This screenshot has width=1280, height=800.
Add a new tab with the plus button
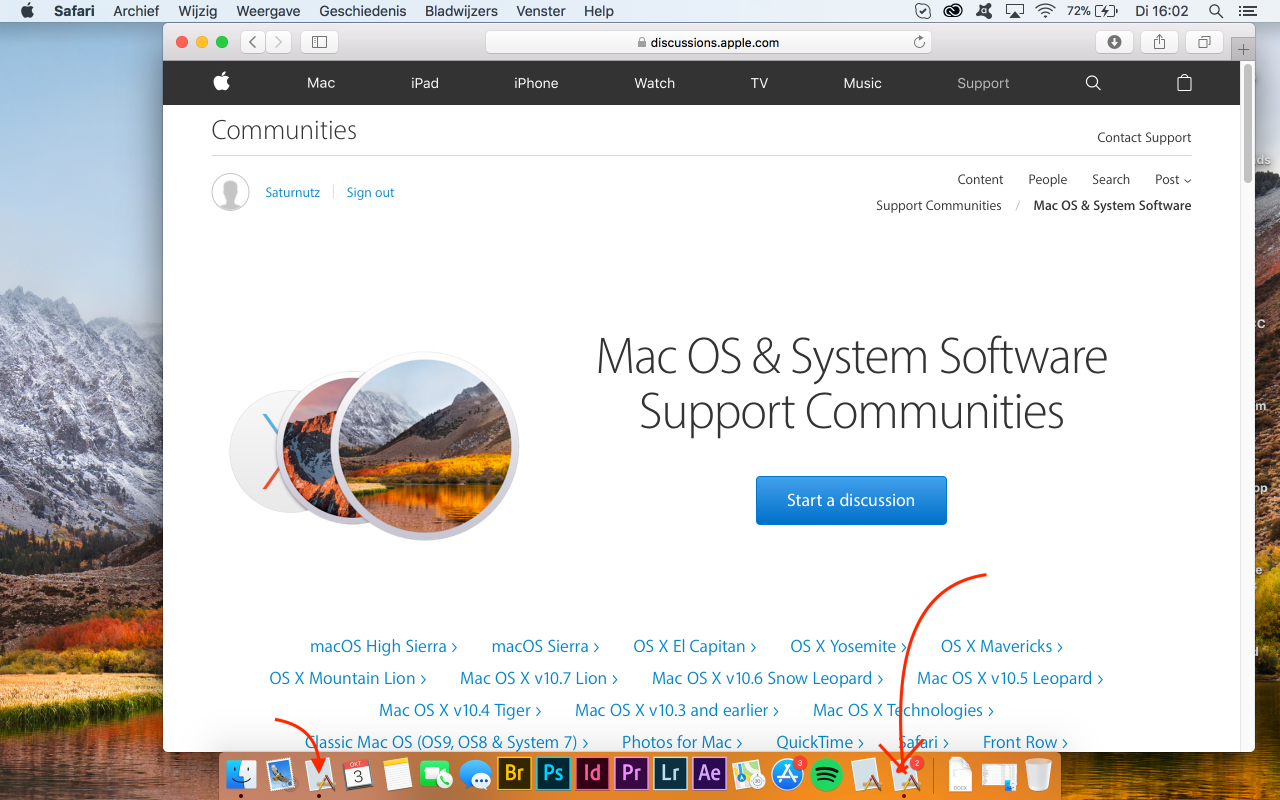1243,49
